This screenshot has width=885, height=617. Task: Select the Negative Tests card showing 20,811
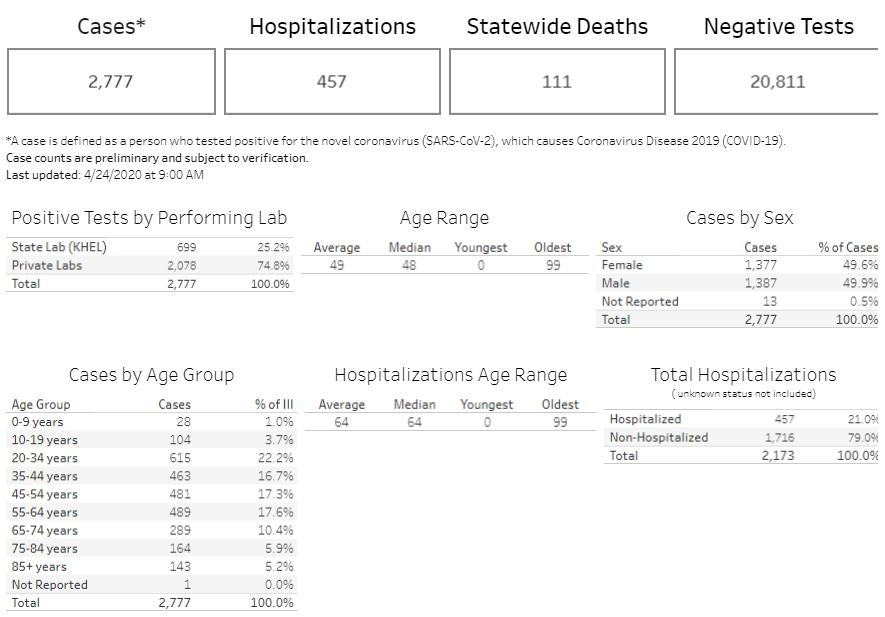pyautogui.click(x=777, y=82)
